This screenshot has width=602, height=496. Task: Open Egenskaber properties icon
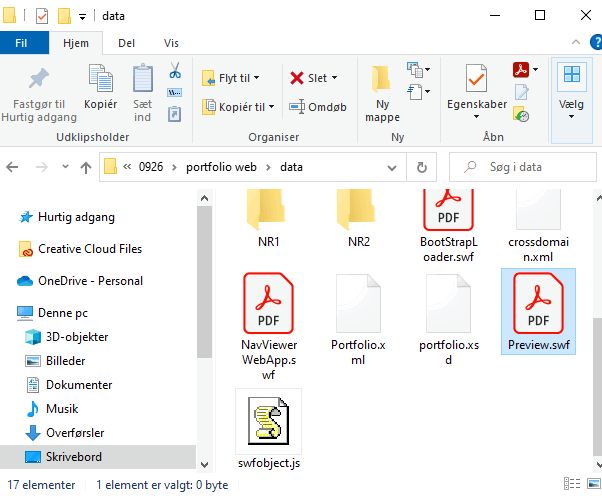click(x=476, y=78)
